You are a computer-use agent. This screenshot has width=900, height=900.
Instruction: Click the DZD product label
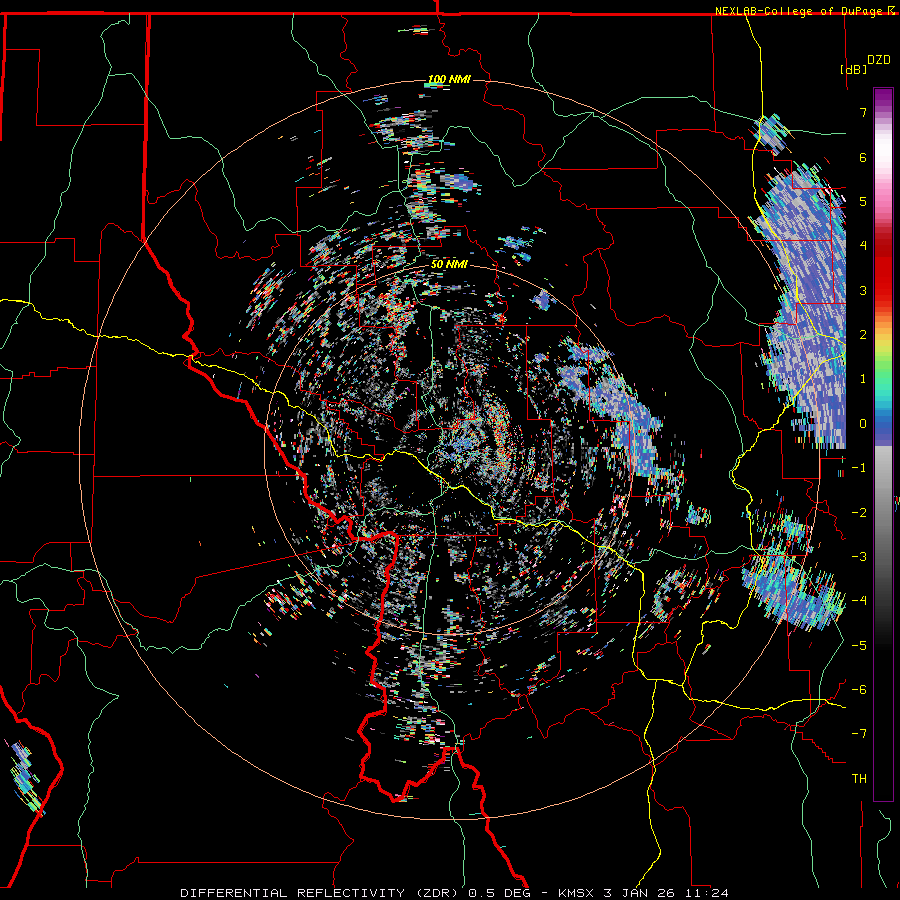pyautogui.click(x=879, y=60)
